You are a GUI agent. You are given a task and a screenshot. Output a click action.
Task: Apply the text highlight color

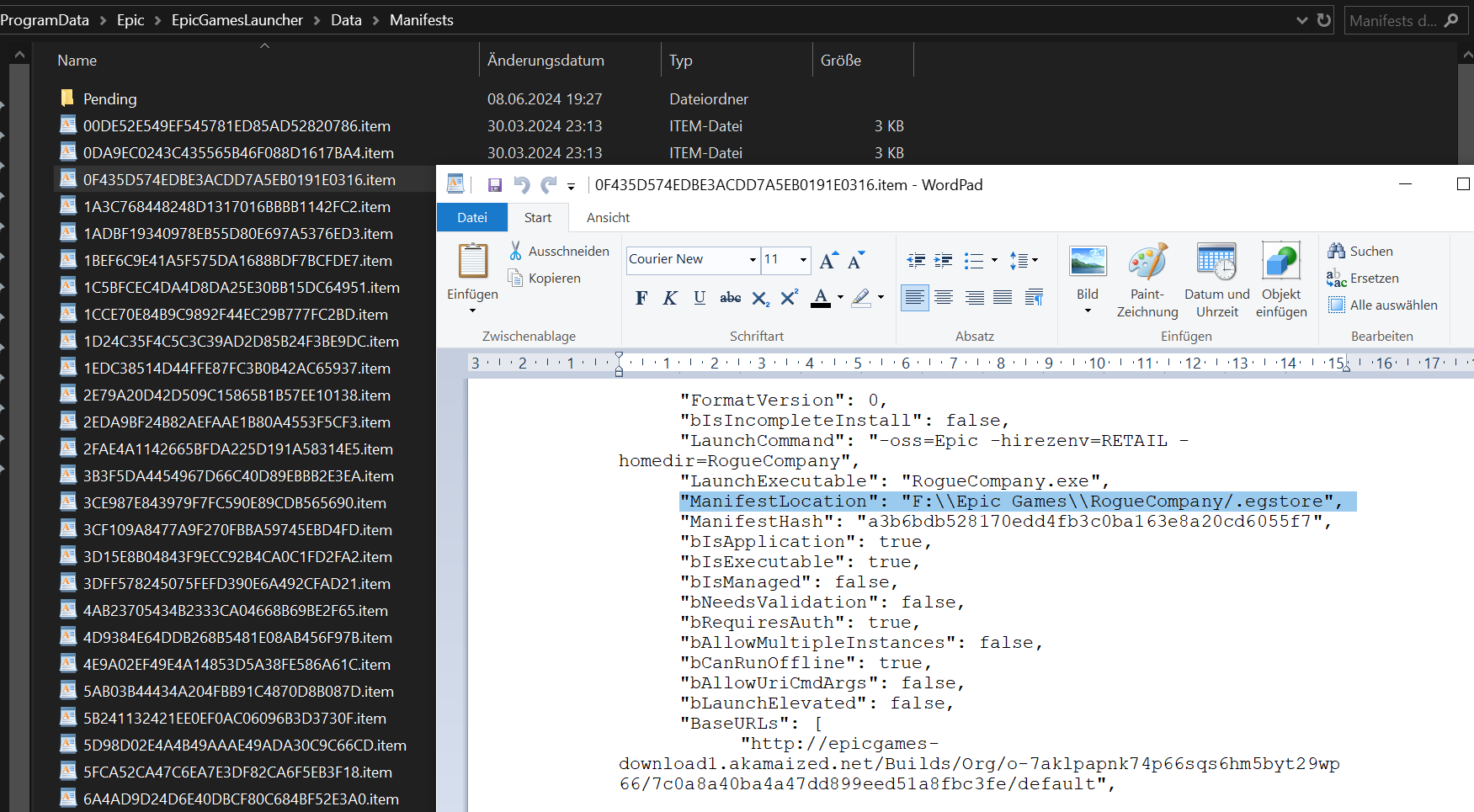(860, 297)
